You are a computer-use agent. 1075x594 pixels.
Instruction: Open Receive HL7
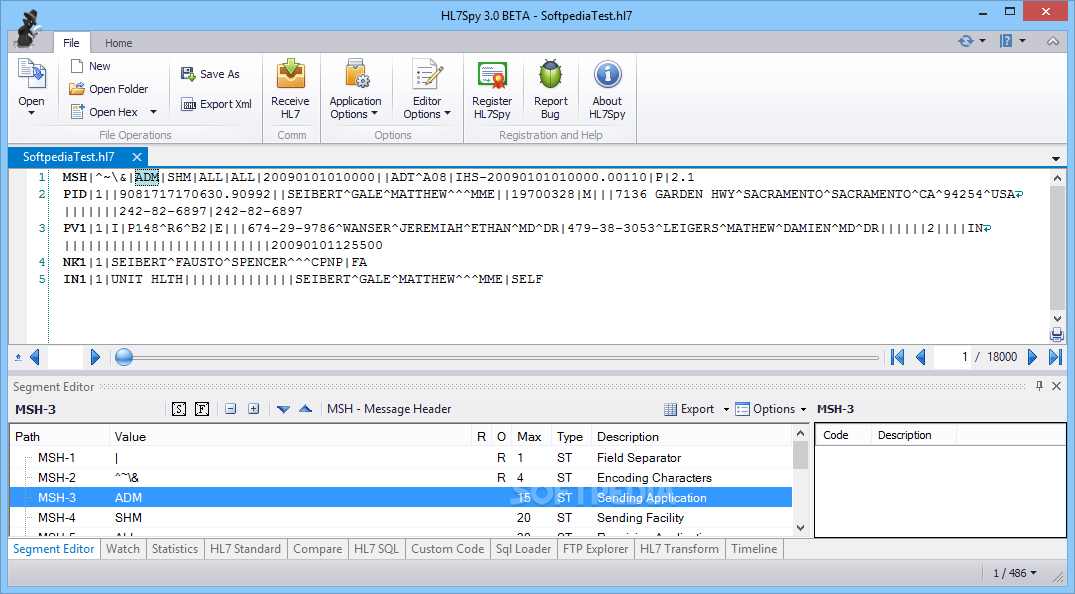coord(290,89)
